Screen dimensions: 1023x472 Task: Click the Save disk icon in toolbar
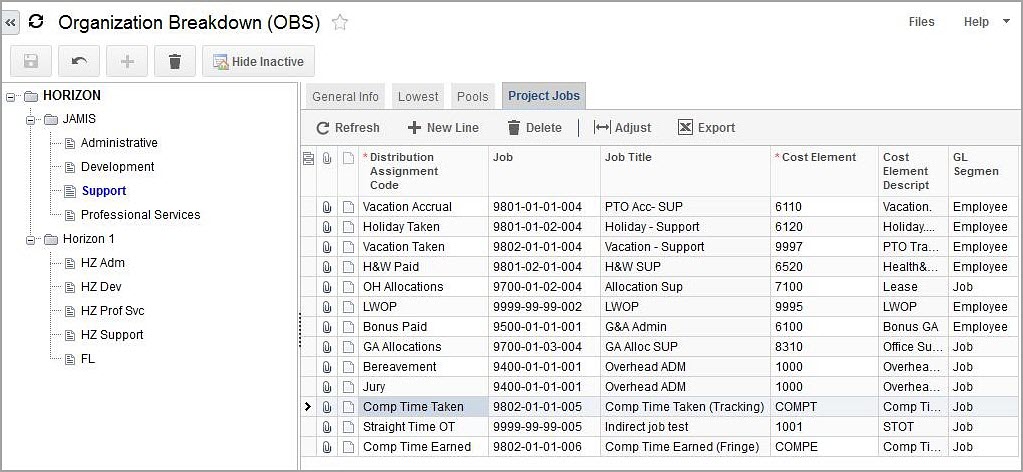[31, 62]
